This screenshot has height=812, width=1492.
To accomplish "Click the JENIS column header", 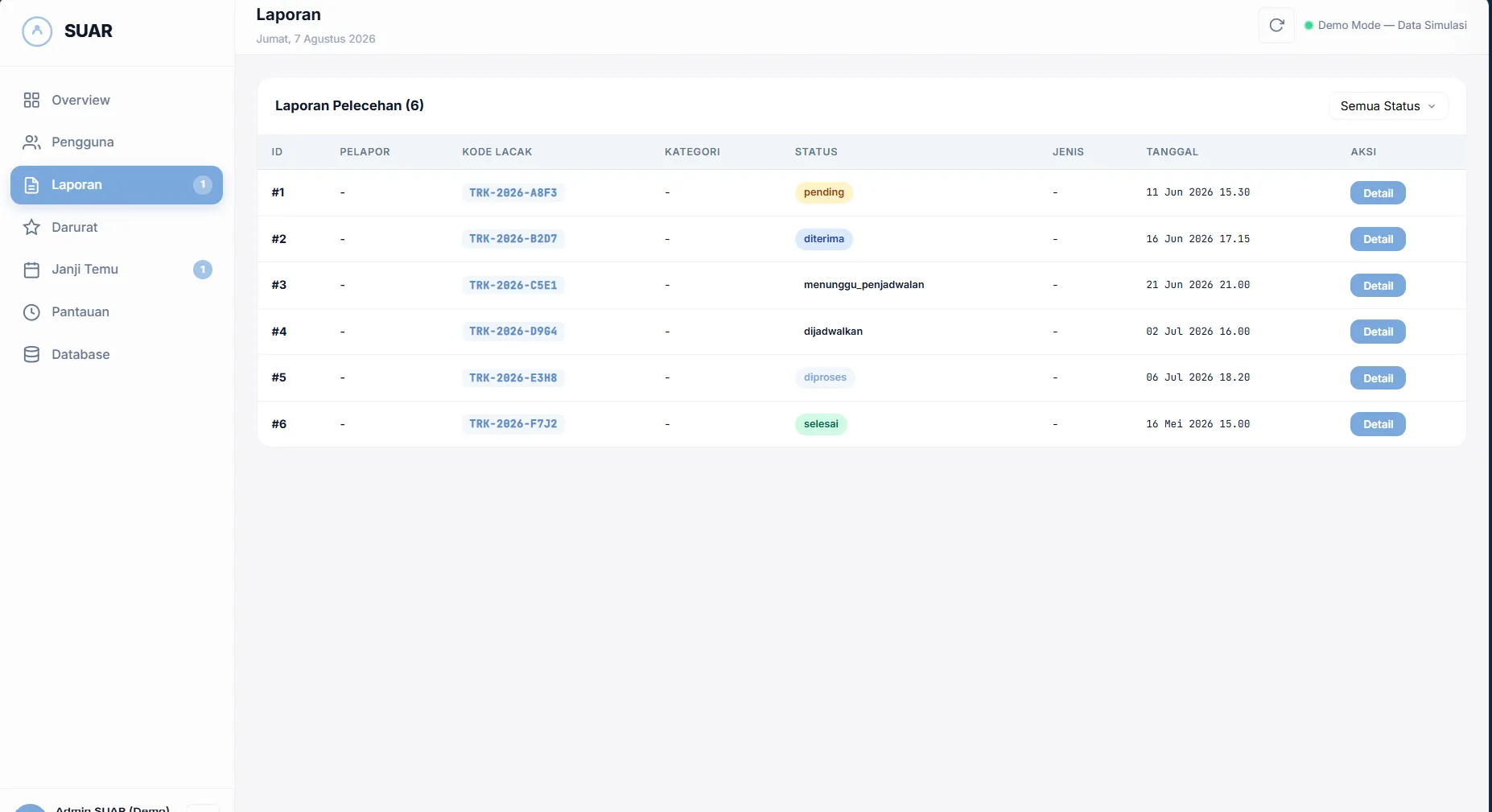I will coord(1068,152).
